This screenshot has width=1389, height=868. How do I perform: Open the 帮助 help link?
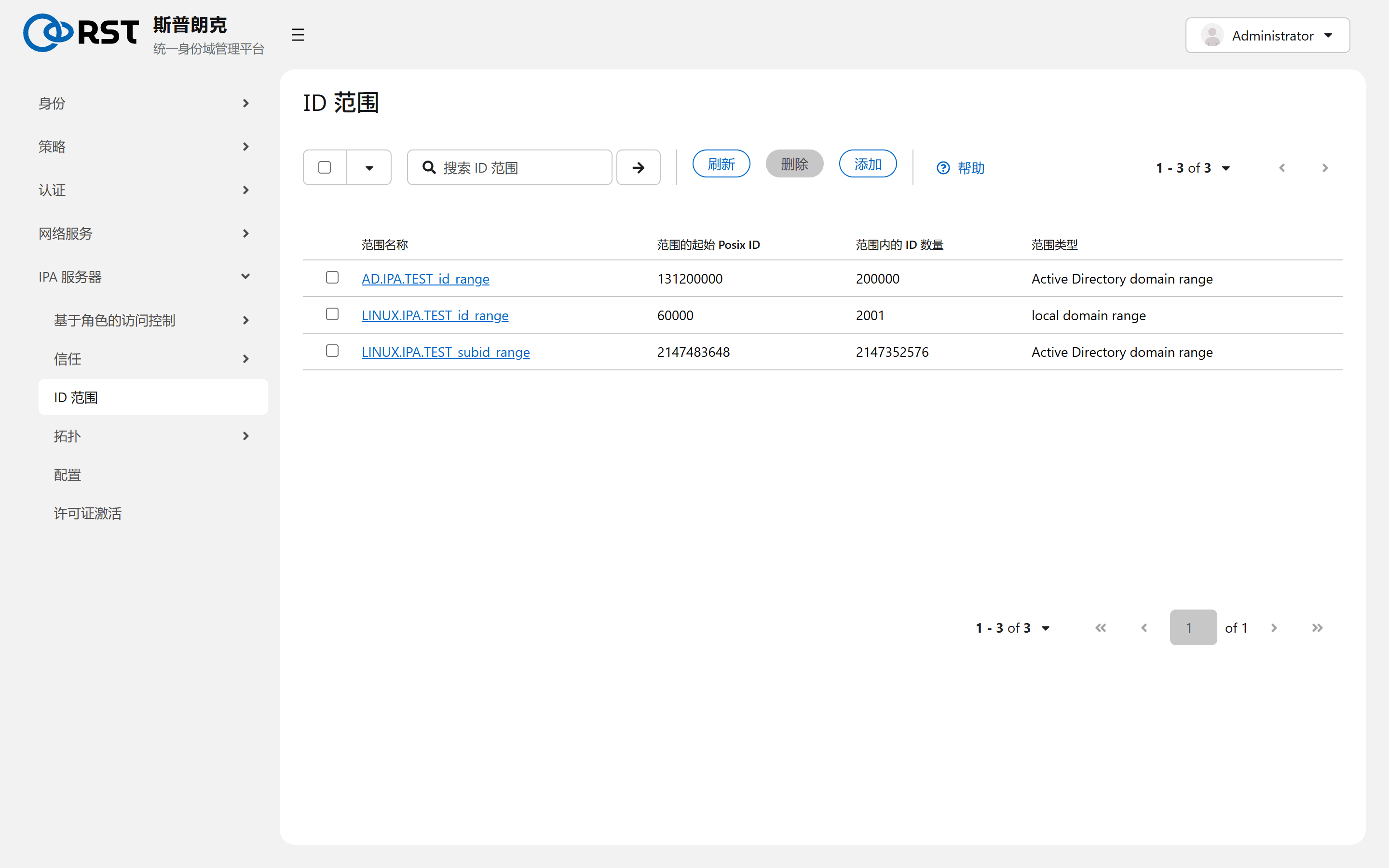pyautogui.click(x=960, y=168)
